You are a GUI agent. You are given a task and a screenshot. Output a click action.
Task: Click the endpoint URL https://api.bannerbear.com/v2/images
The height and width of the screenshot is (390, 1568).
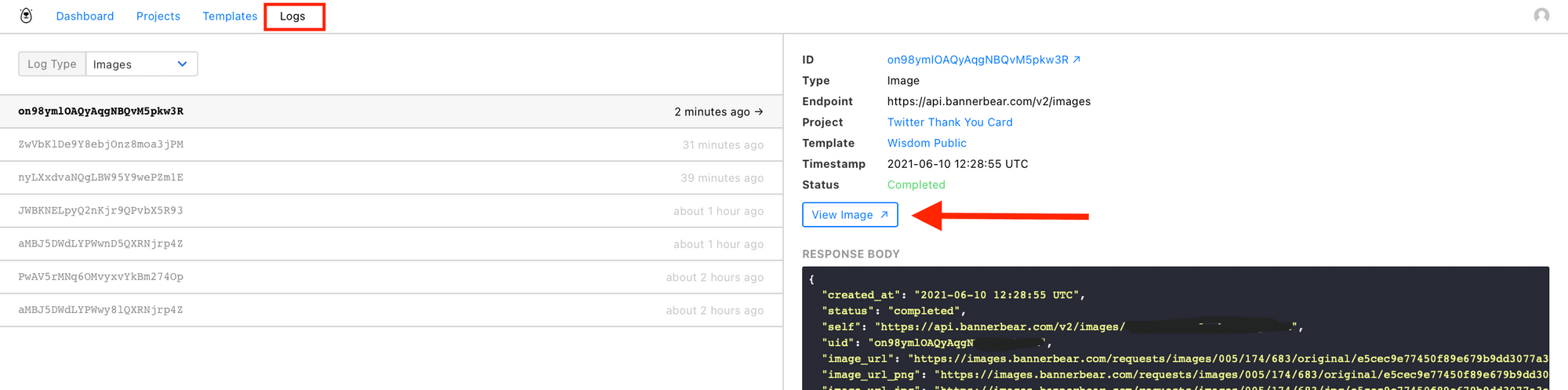[989, 101]
